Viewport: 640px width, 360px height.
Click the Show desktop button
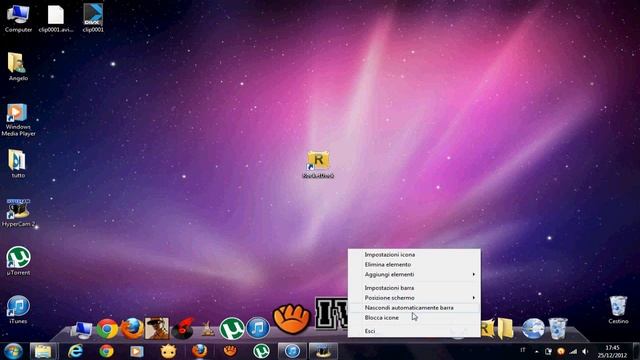point(636,351)
